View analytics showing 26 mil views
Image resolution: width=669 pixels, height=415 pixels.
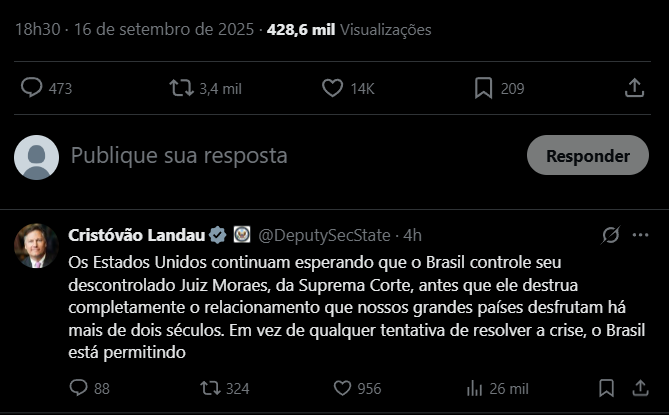(x=475, y=388)
